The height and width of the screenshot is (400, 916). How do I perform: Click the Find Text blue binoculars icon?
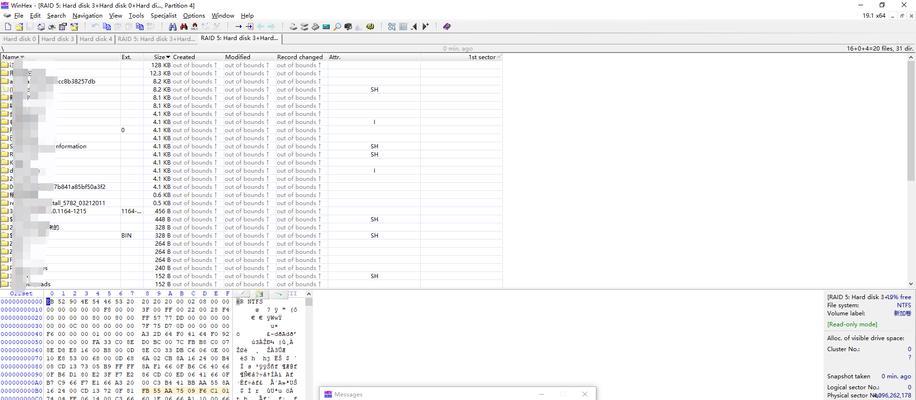click(x=172, y=26)
